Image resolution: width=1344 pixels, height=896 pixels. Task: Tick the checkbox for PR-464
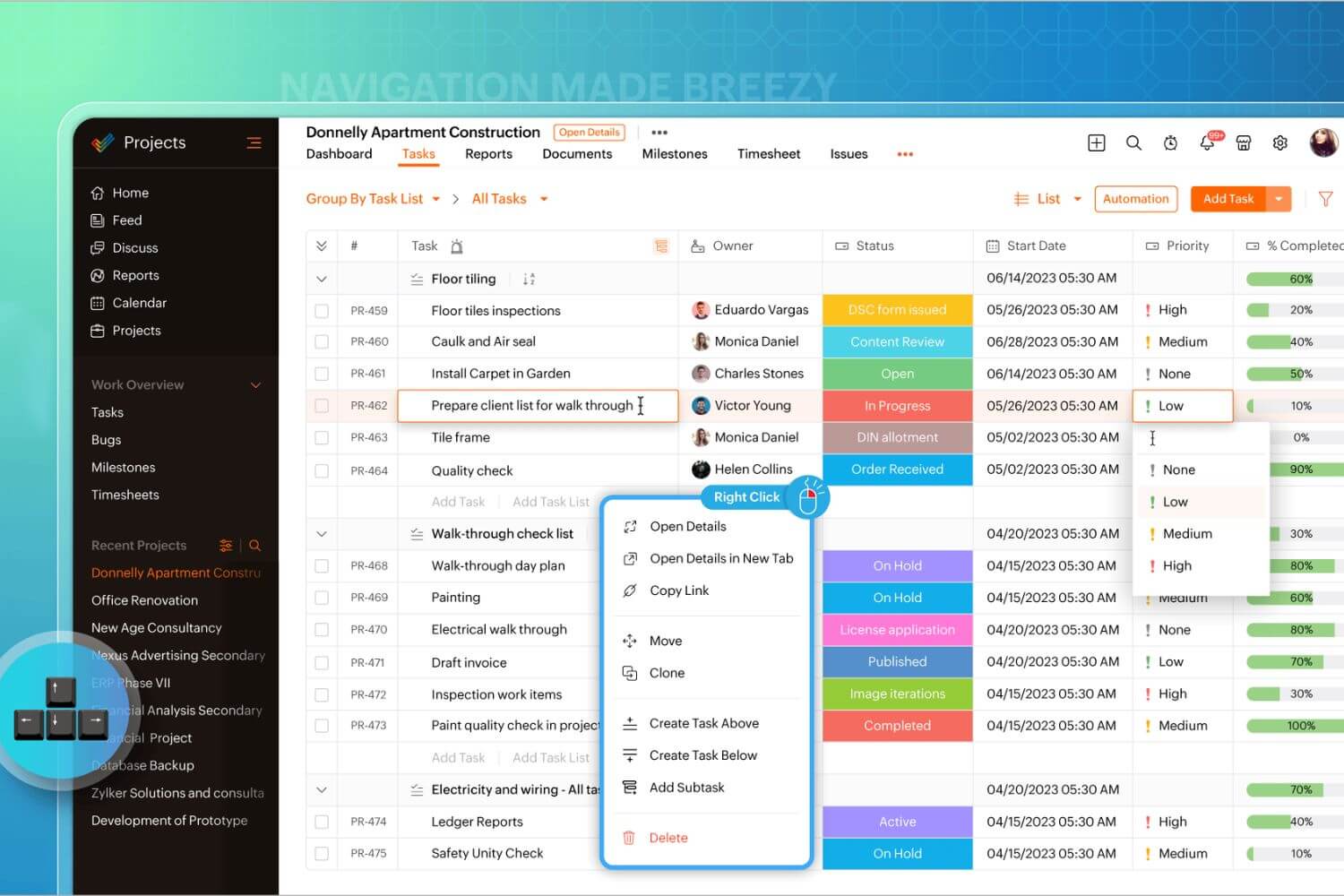[322, 470]
